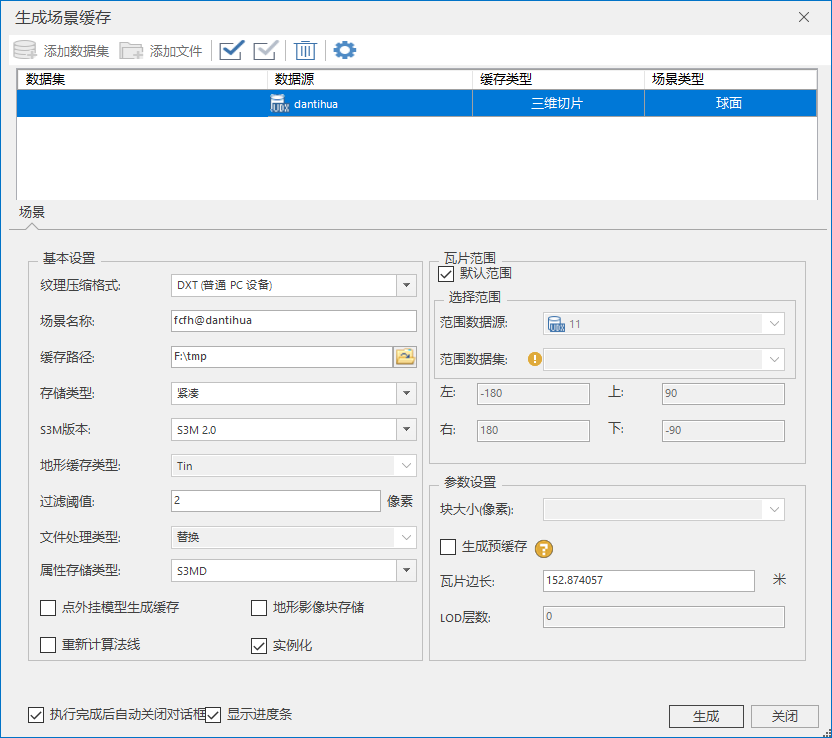Click the 数据源 column header
The height and width of the screenshot is (738, 832).
(x=370, y=80)
